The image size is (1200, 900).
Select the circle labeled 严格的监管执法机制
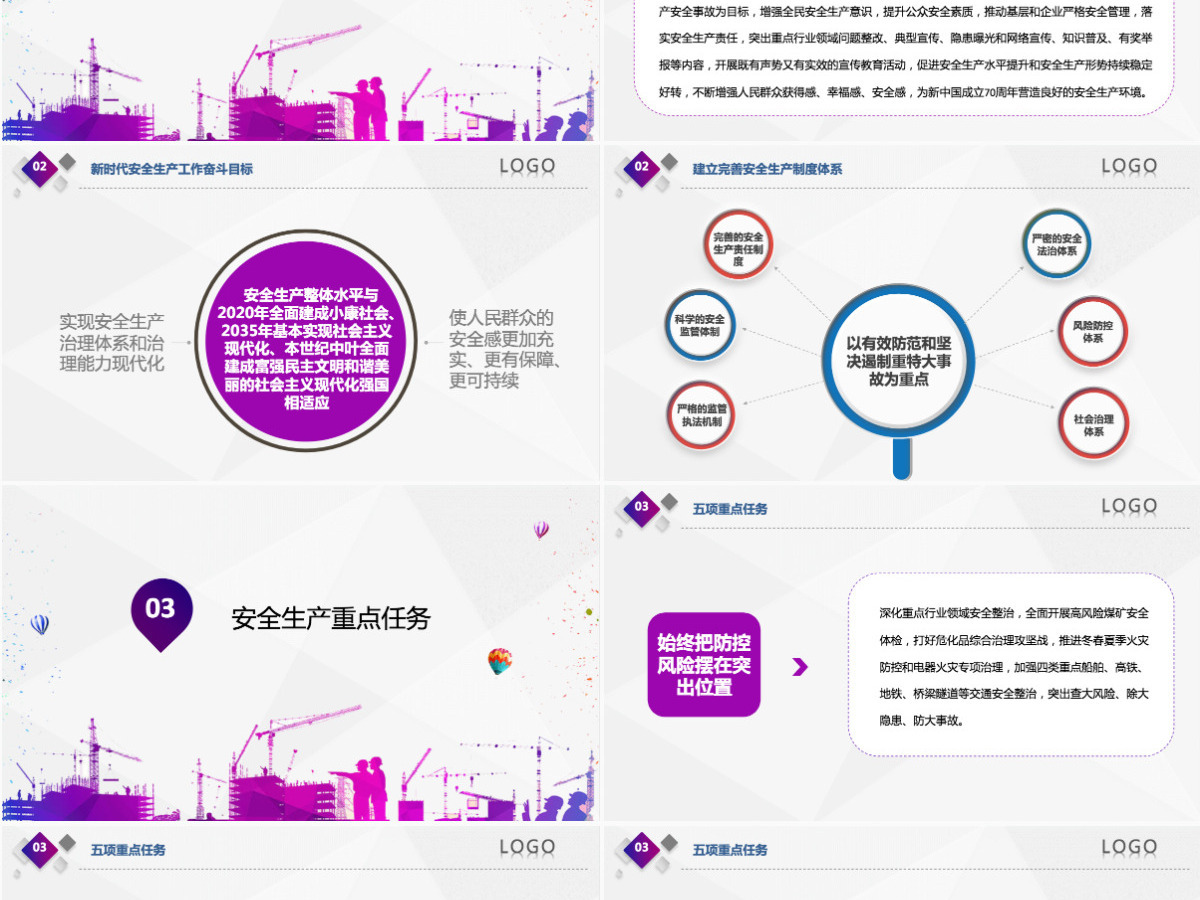pyautogui.click(x=701, y=415)
